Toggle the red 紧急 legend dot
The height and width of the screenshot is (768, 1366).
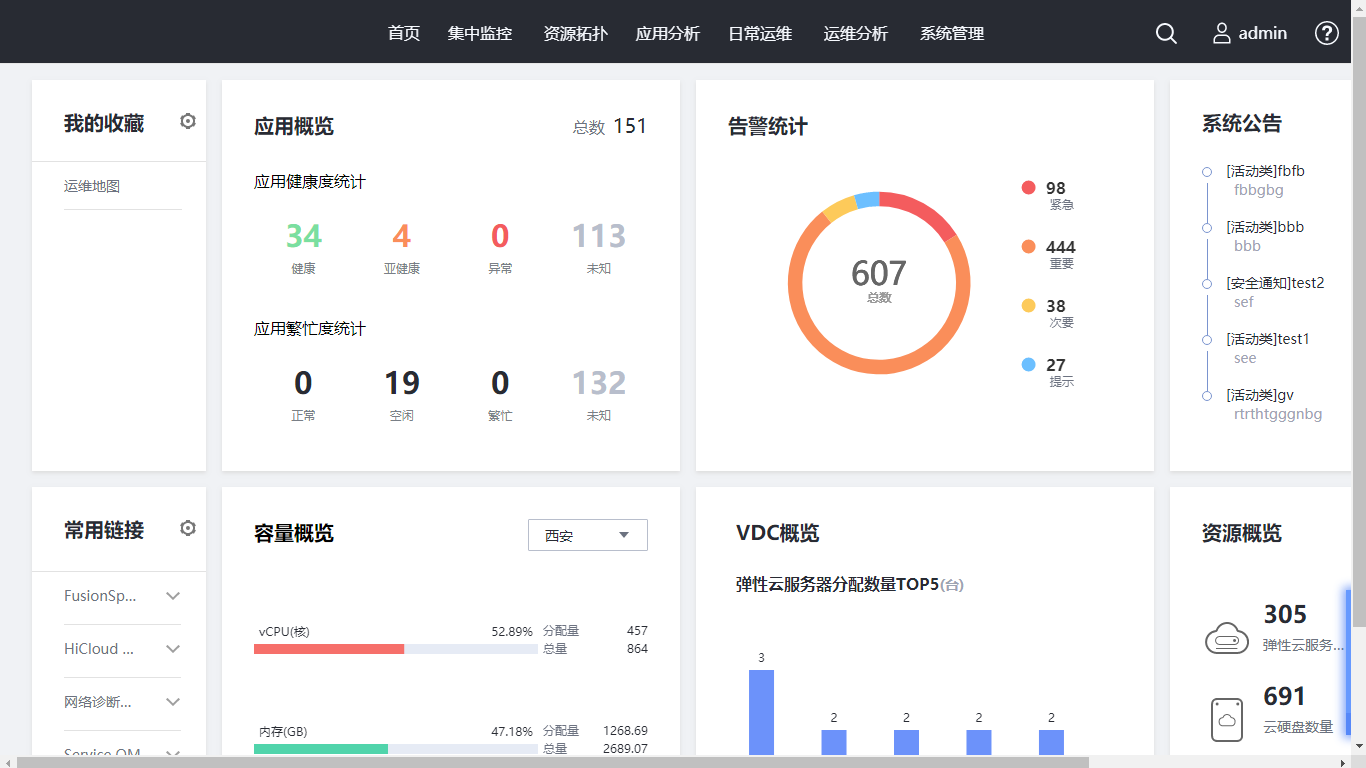tap(1028, 188)
